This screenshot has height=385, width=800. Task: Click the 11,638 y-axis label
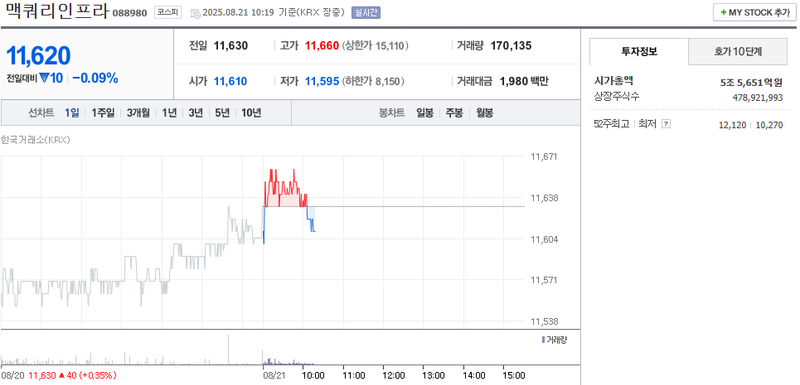point(543,198)
